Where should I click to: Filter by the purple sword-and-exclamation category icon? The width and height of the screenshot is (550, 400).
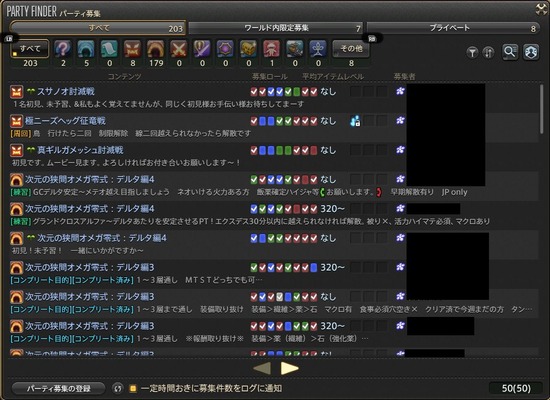pyautogui.click(x=202, y=49)
